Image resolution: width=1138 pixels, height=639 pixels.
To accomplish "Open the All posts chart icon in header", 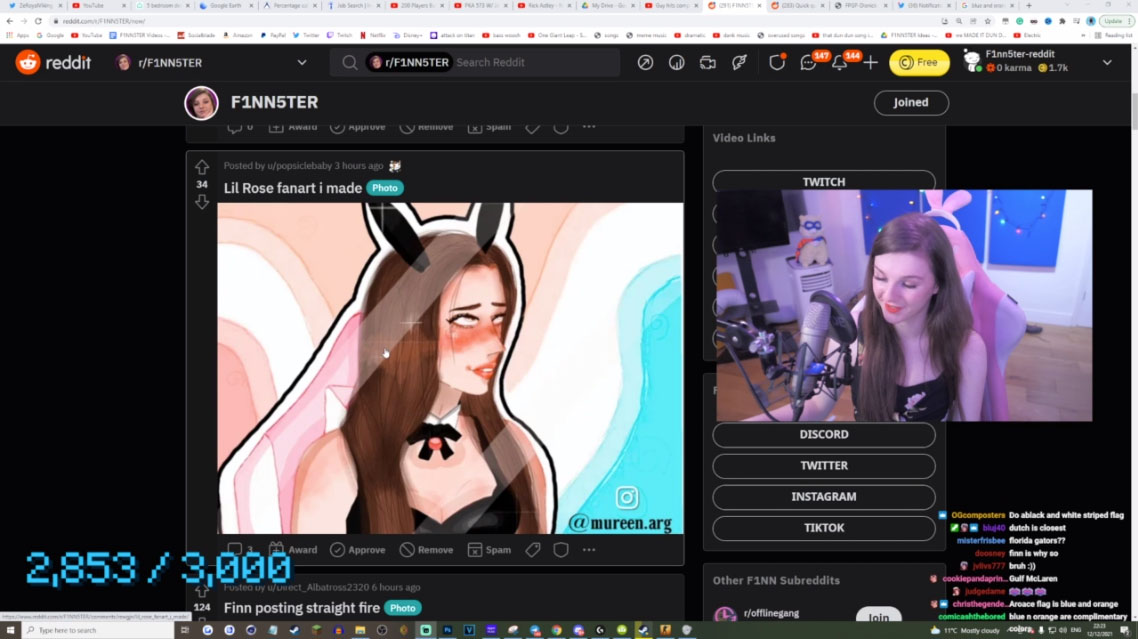I will (676, 62).
